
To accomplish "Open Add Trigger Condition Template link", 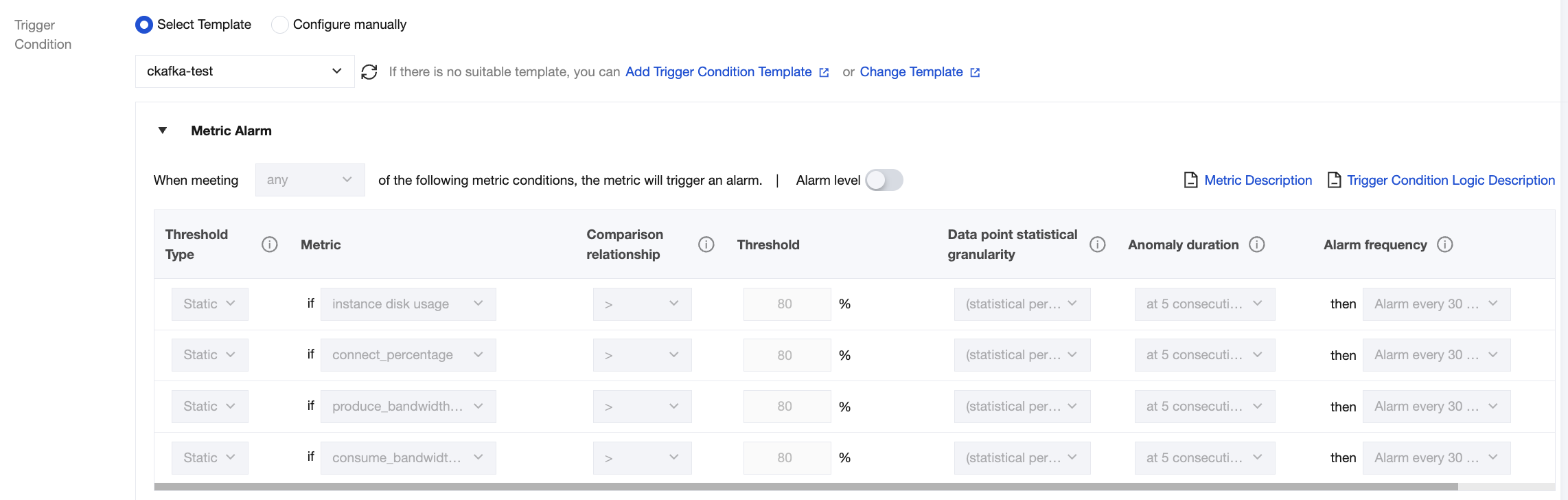I will 718,72.
